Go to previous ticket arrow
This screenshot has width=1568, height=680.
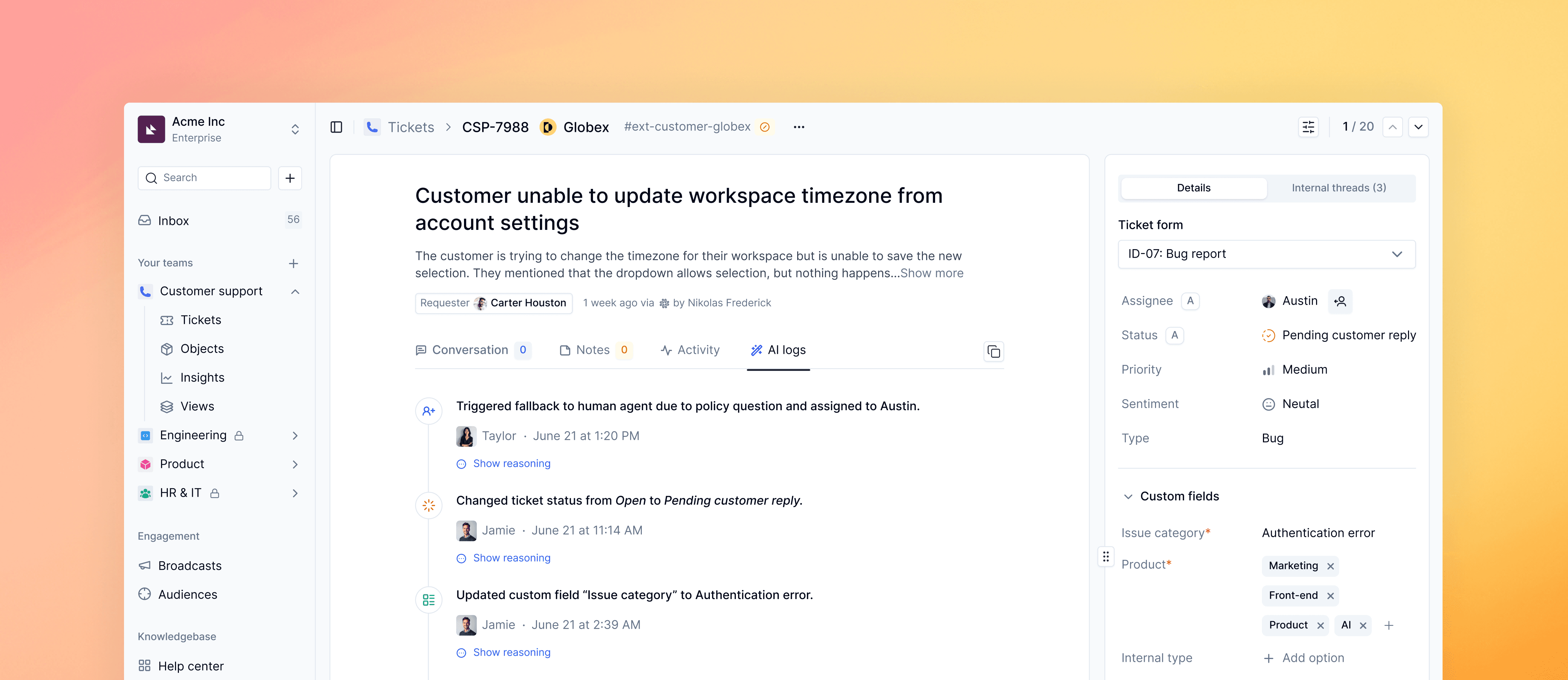pos(1393,127)
